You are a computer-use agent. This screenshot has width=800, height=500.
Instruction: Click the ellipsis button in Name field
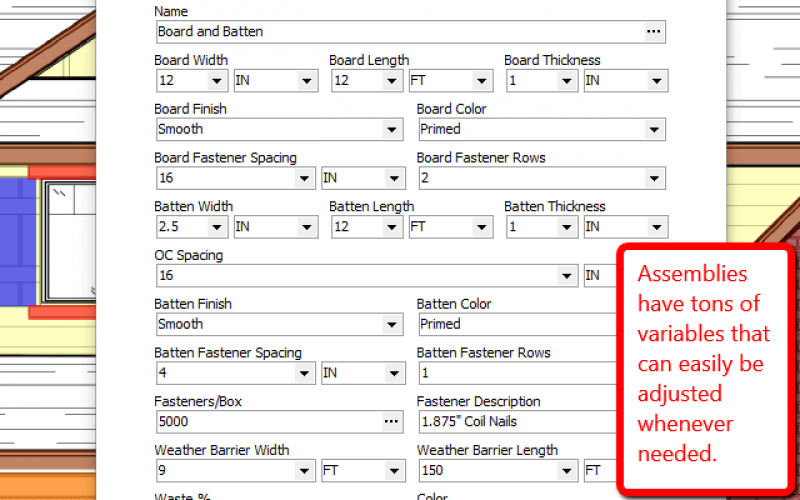[654, 32]
